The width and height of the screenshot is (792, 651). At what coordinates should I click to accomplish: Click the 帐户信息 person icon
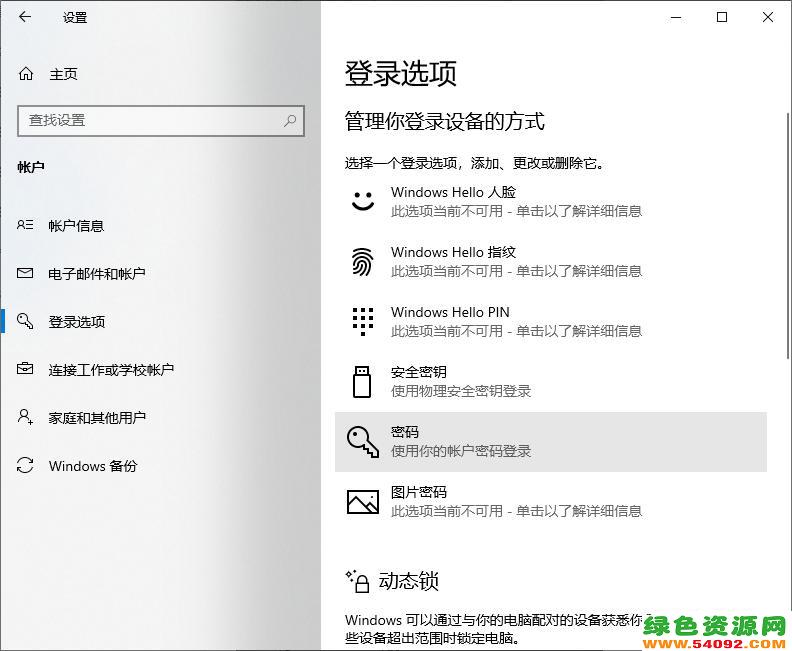click(25, 225)
